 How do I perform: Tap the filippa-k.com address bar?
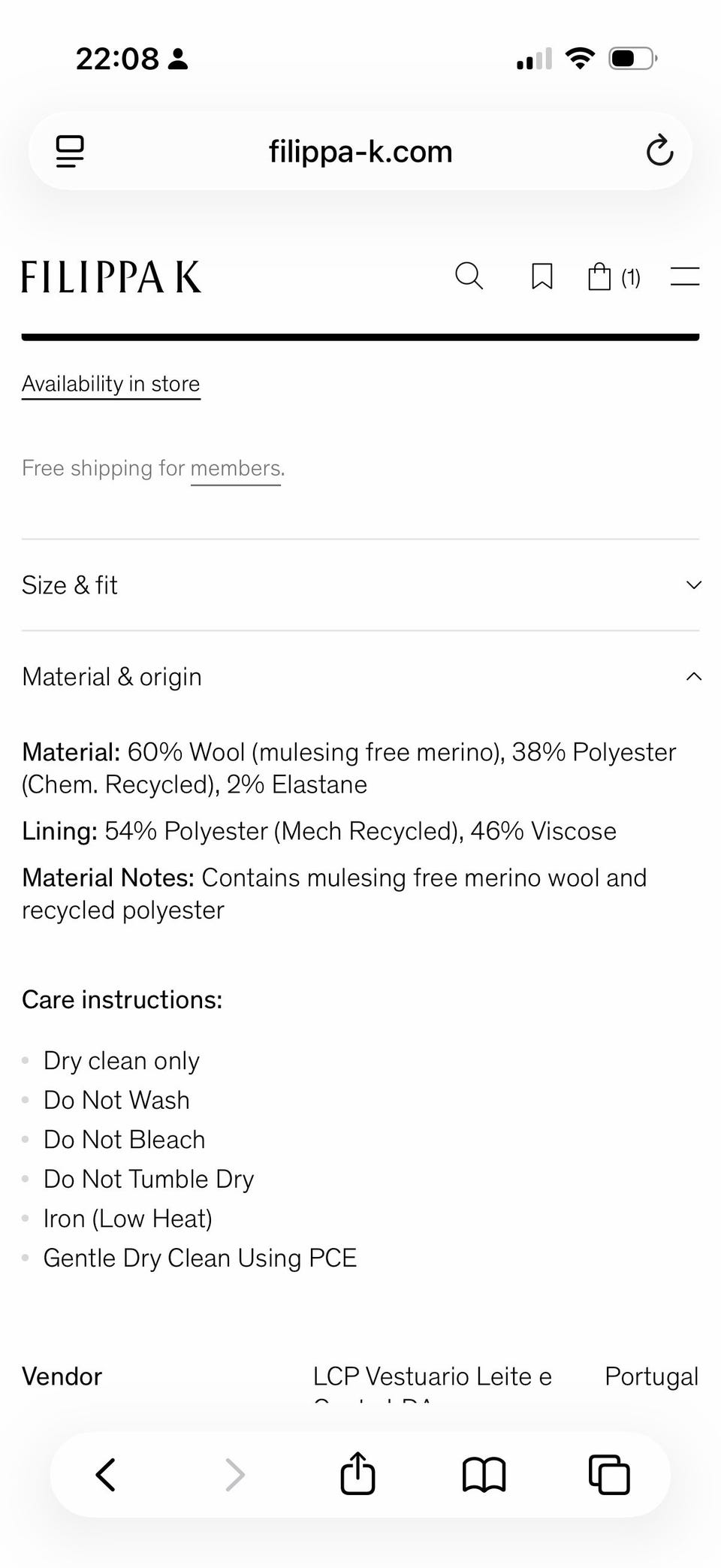pos(360,151)
